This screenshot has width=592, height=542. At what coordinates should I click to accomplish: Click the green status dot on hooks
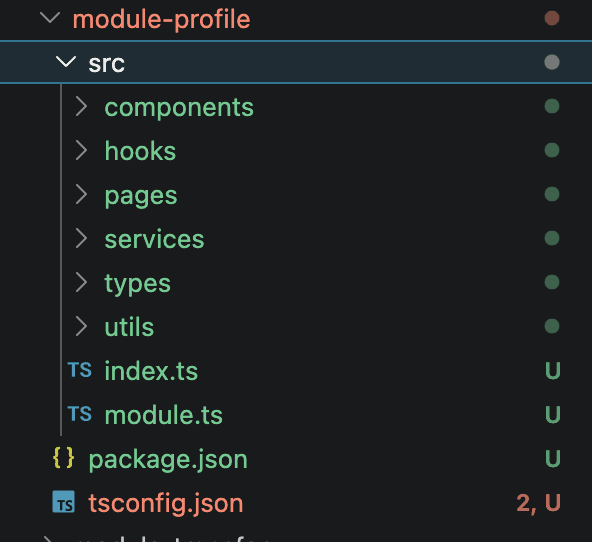552,150
